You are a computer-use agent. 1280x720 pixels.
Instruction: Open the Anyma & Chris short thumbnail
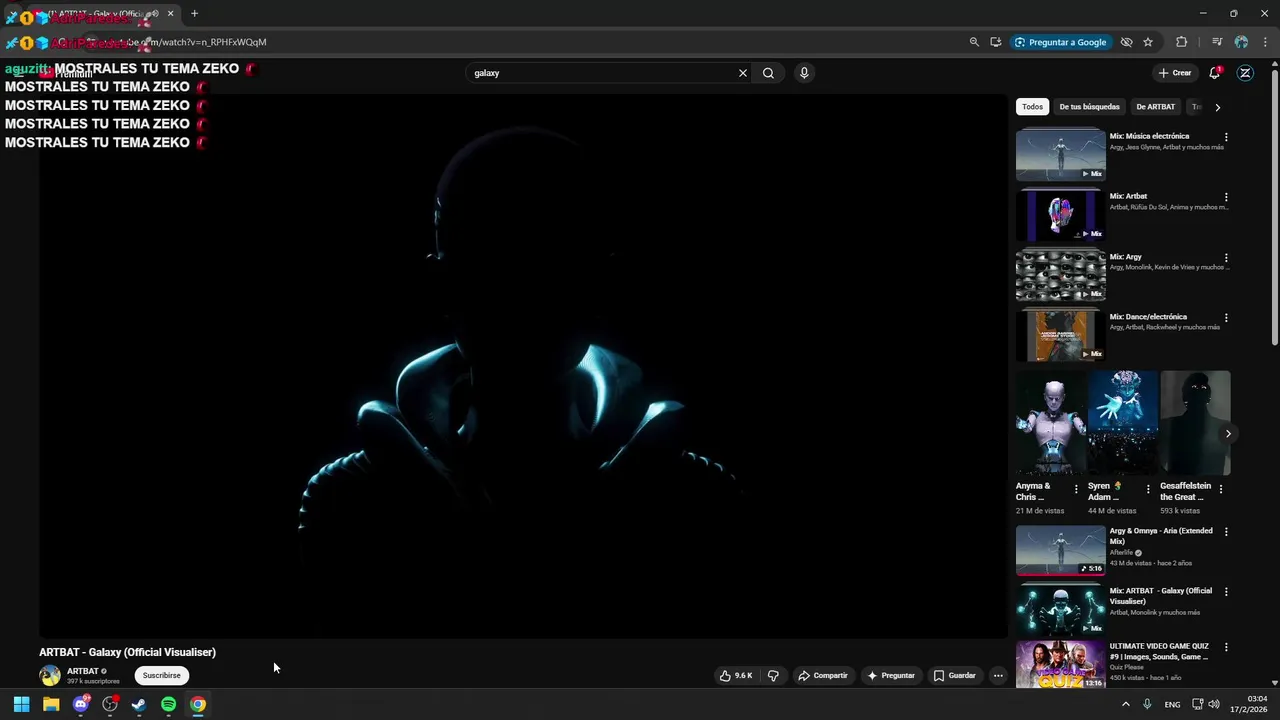pyautogui.click(x=1051, y=423)
